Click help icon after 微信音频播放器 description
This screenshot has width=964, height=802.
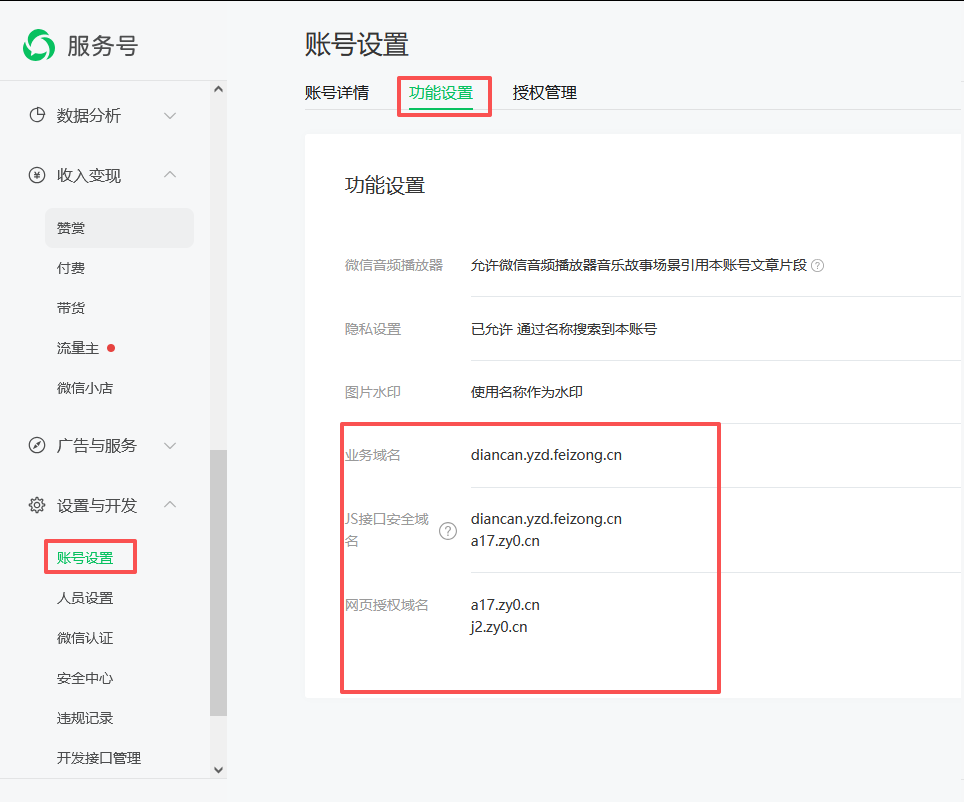(x=817, y=266)
